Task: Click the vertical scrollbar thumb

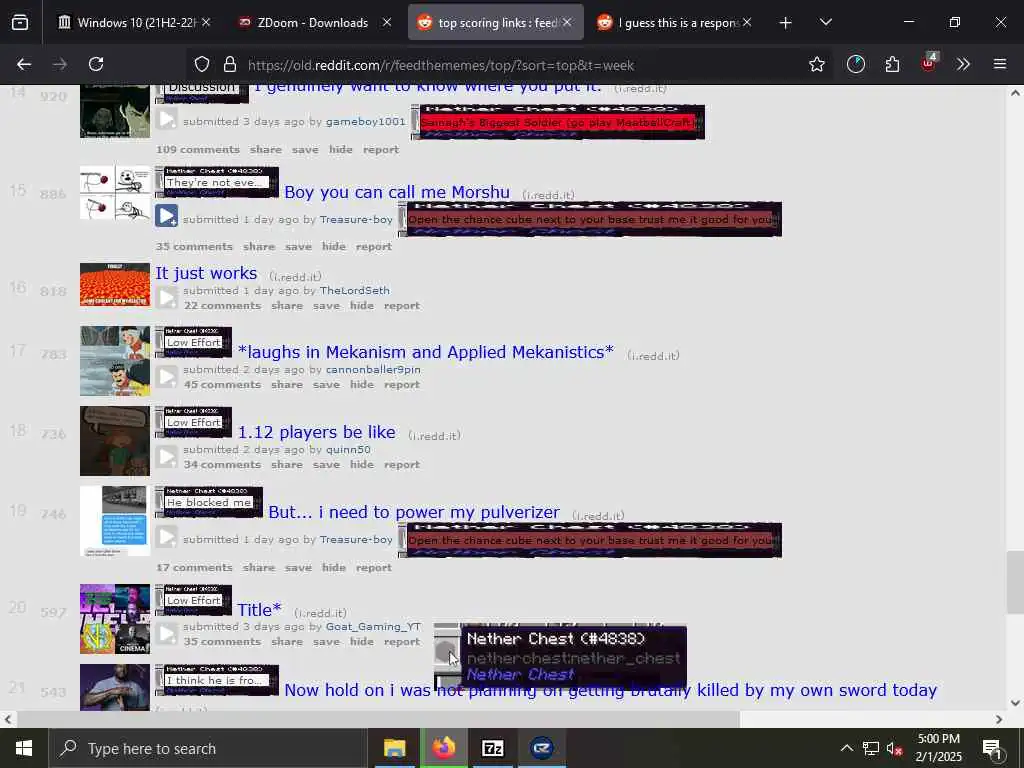Action: tap(1015, 583)
